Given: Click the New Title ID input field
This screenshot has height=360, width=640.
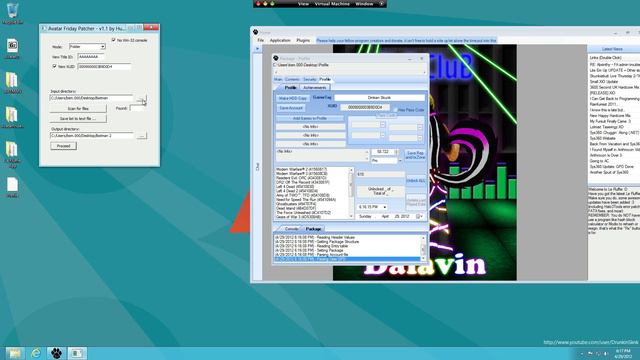Looking at the screenshot, I should (90, 57).
